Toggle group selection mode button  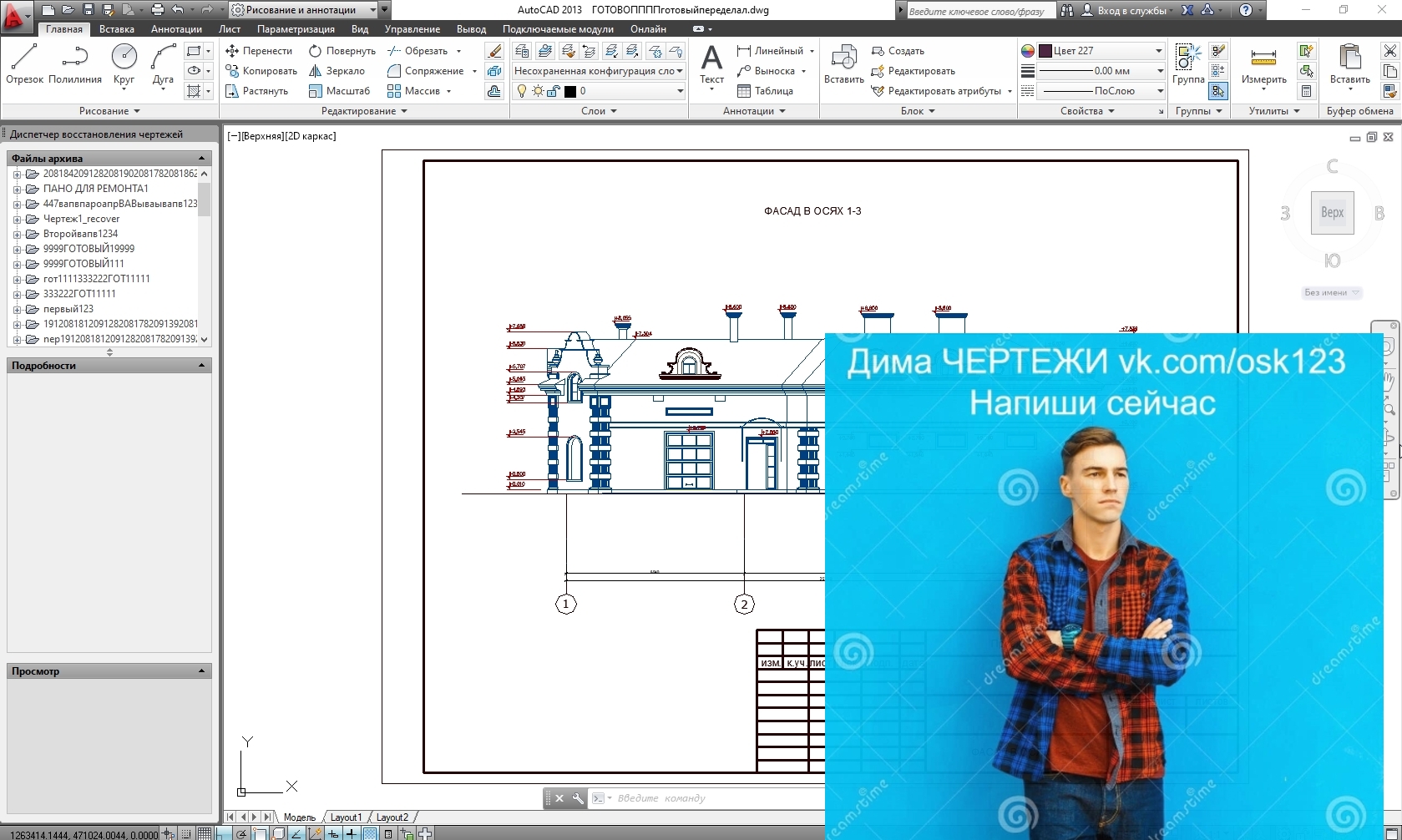pyautogui.click(x=1218, y=91)
